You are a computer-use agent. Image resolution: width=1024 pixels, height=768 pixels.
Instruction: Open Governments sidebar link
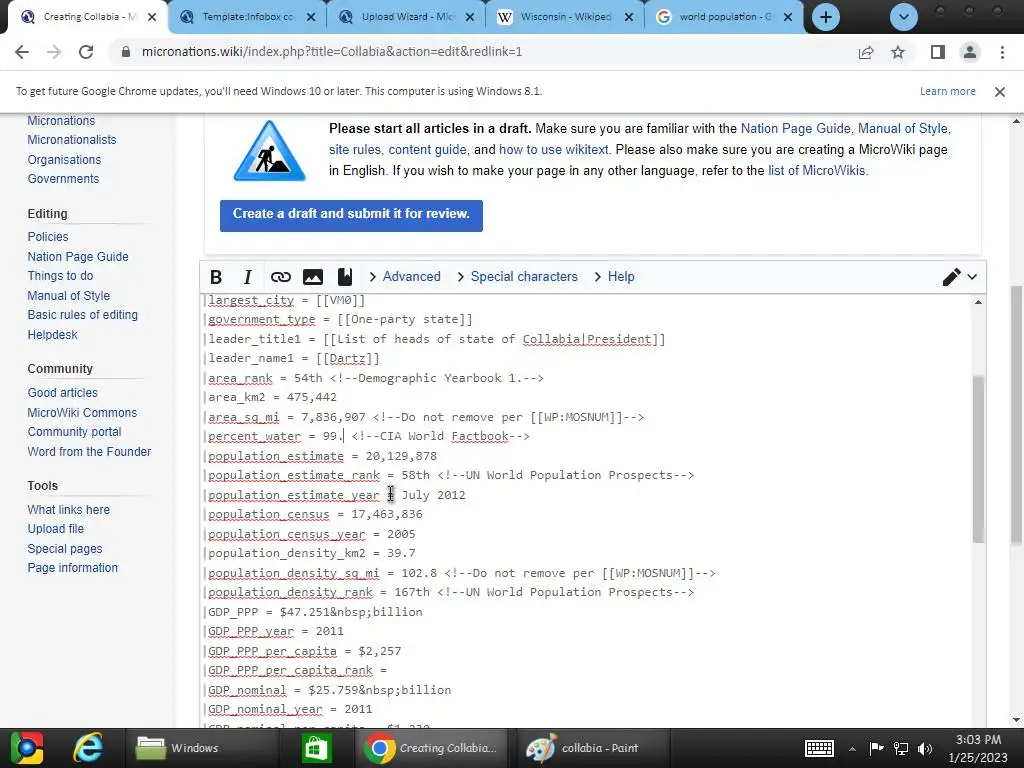pos(63,178)
